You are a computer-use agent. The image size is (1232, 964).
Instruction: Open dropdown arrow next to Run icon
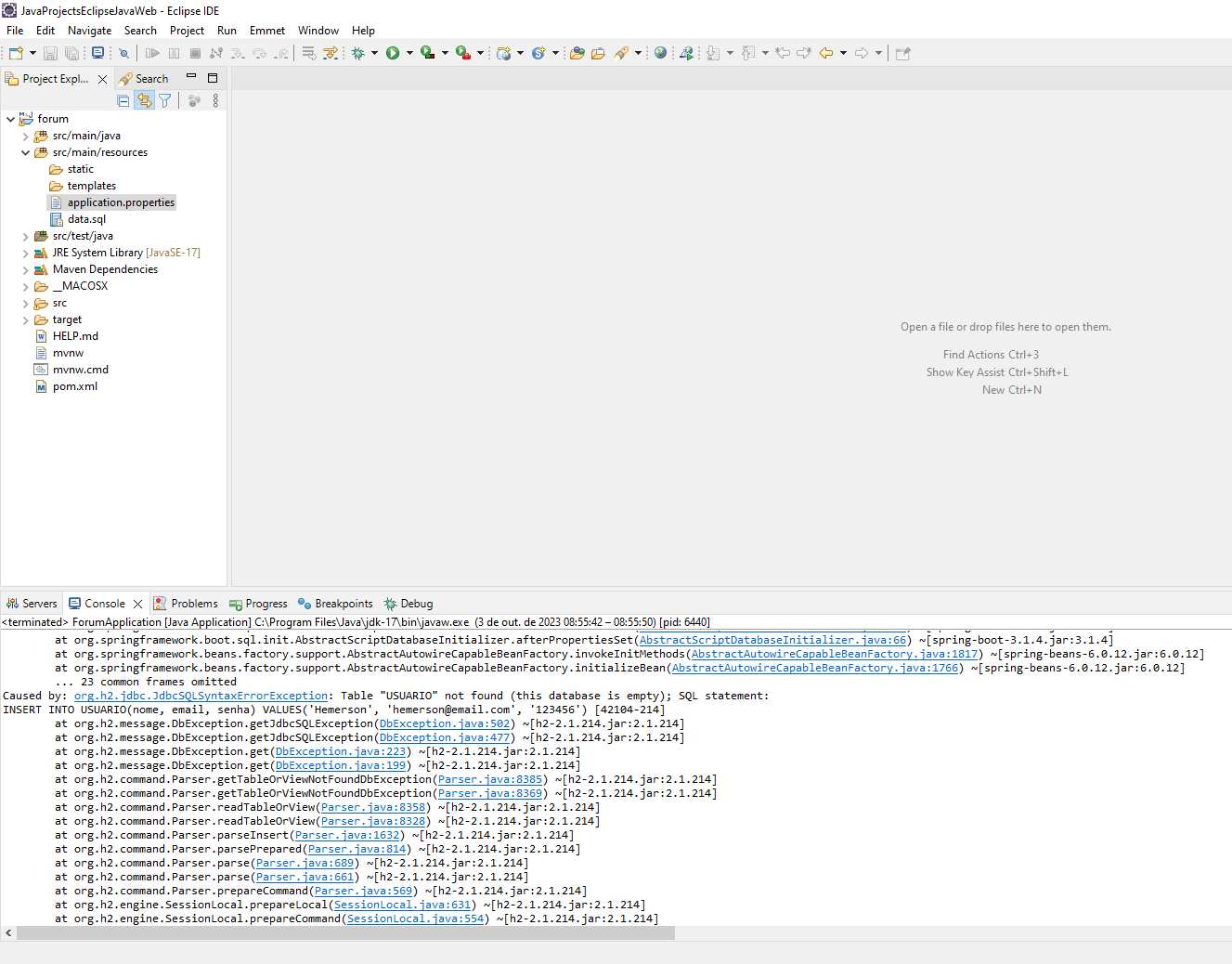click(409, 53)
